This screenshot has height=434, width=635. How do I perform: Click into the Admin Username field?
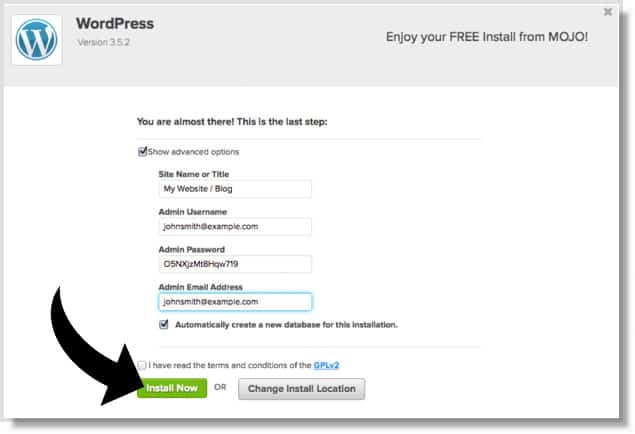(x=235, y=227)
